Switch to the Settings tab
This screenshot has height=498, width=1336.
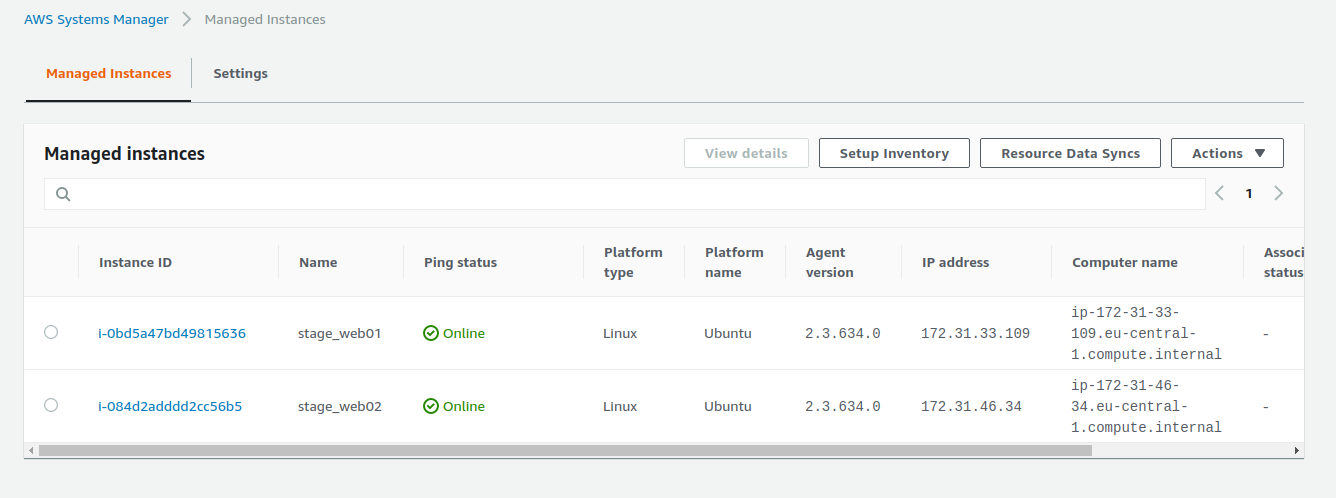click(x=240, y=73)
